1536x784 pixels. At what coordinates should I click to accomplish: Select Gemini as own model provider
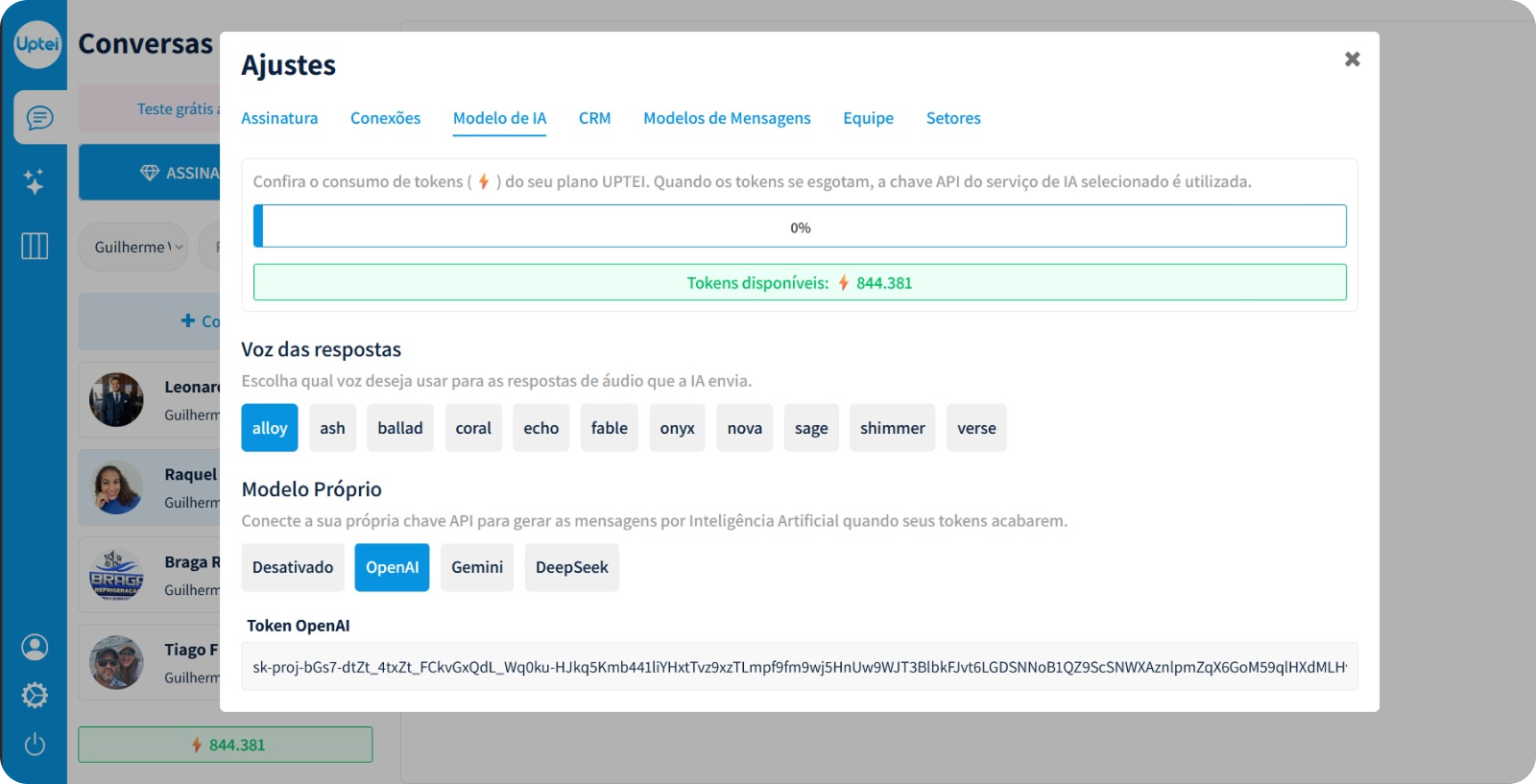(477, 567)
